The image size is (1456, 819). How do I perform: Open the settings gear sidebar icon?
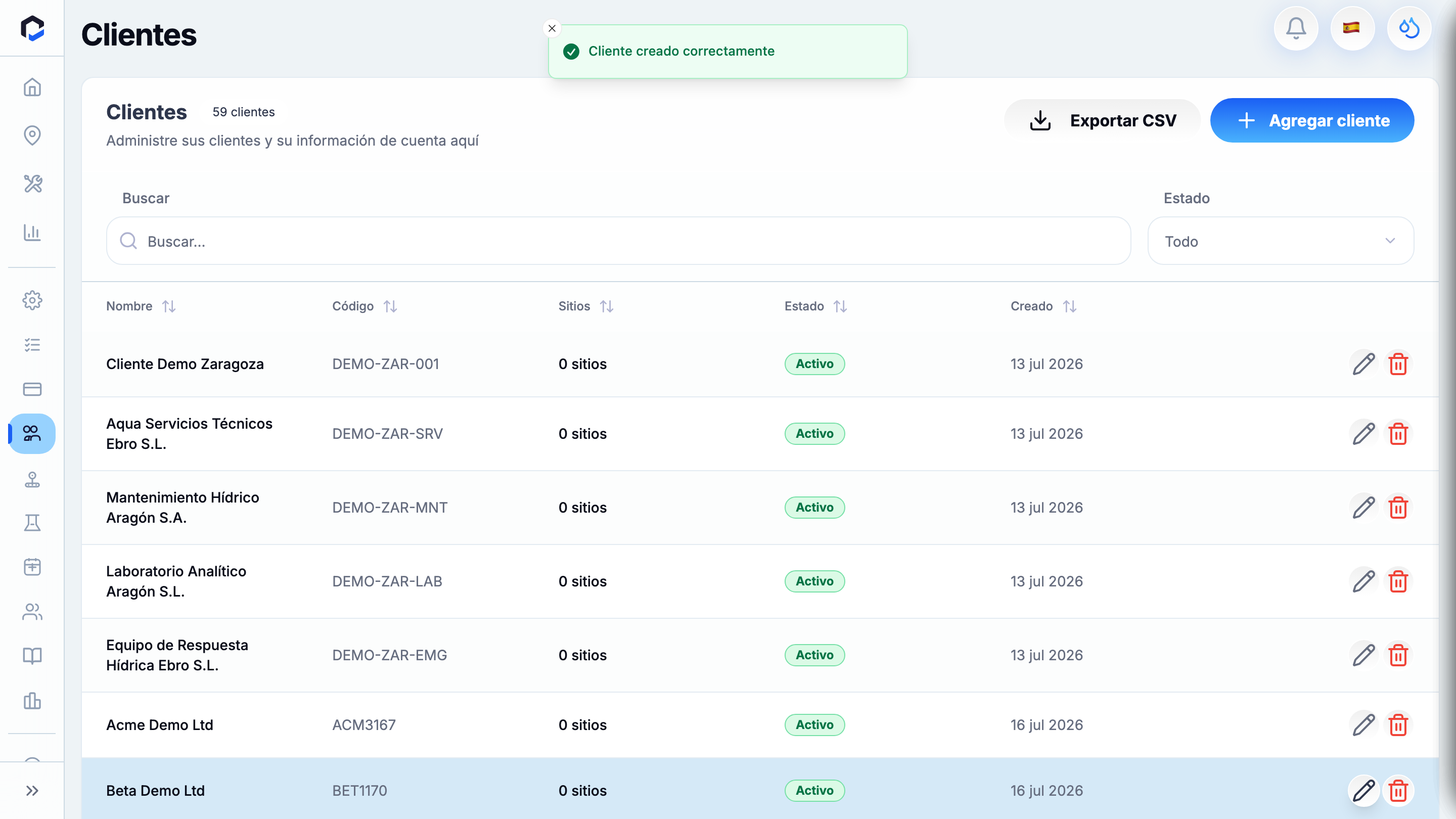(x=32, y=300)
